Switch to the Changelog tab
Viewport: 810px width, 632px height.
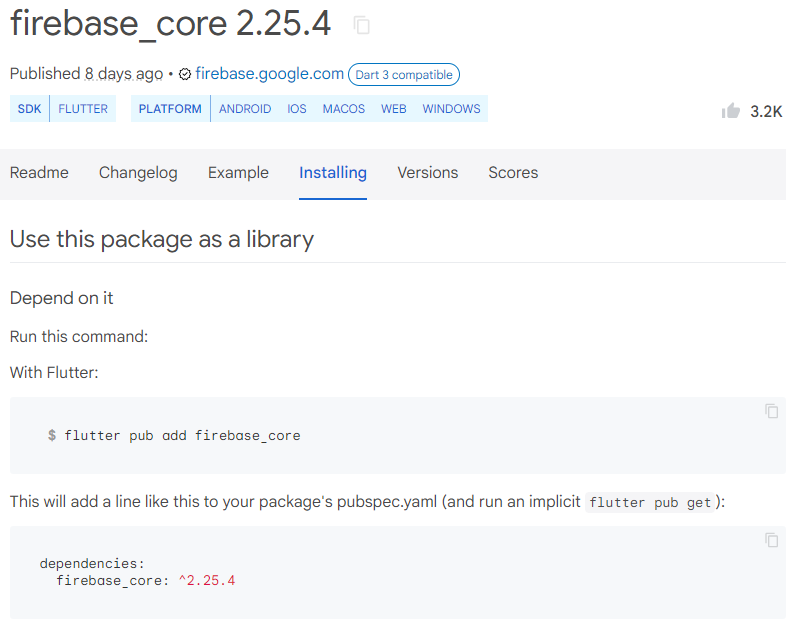pyautogui.click(x=138, y=173)
